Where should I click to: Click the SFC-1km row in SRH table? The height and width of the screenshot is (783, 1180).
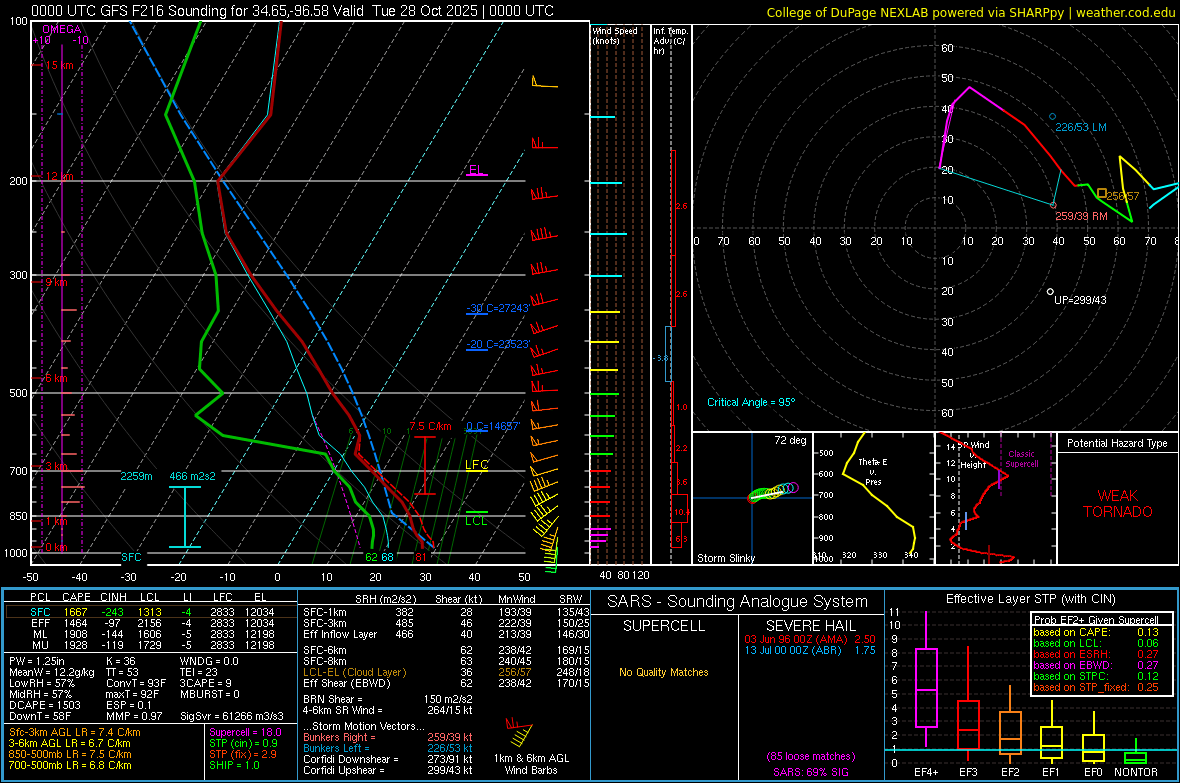click(x=446, y=612)
